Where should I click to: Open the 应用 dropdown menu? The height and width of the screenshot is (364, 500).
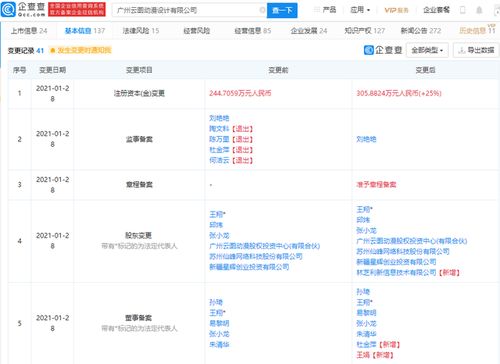[360, 10]
